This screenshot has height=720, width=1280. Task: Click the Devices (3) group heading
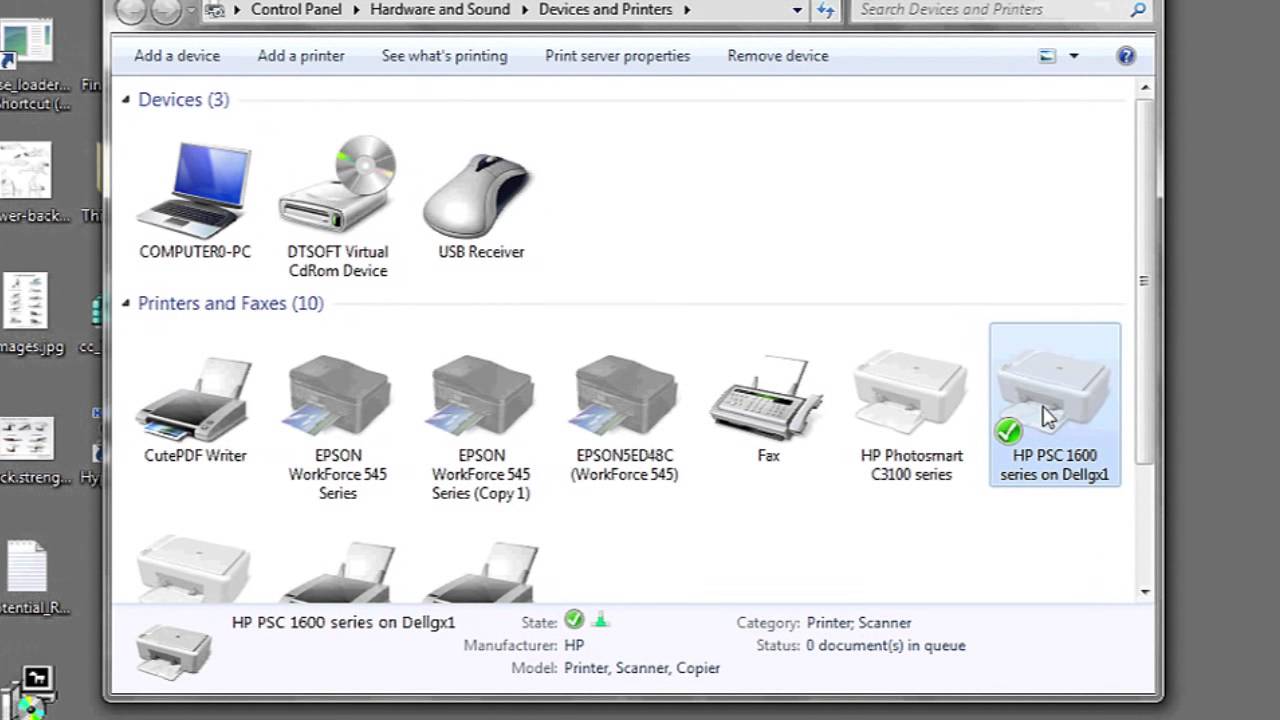tap(183, 99)
